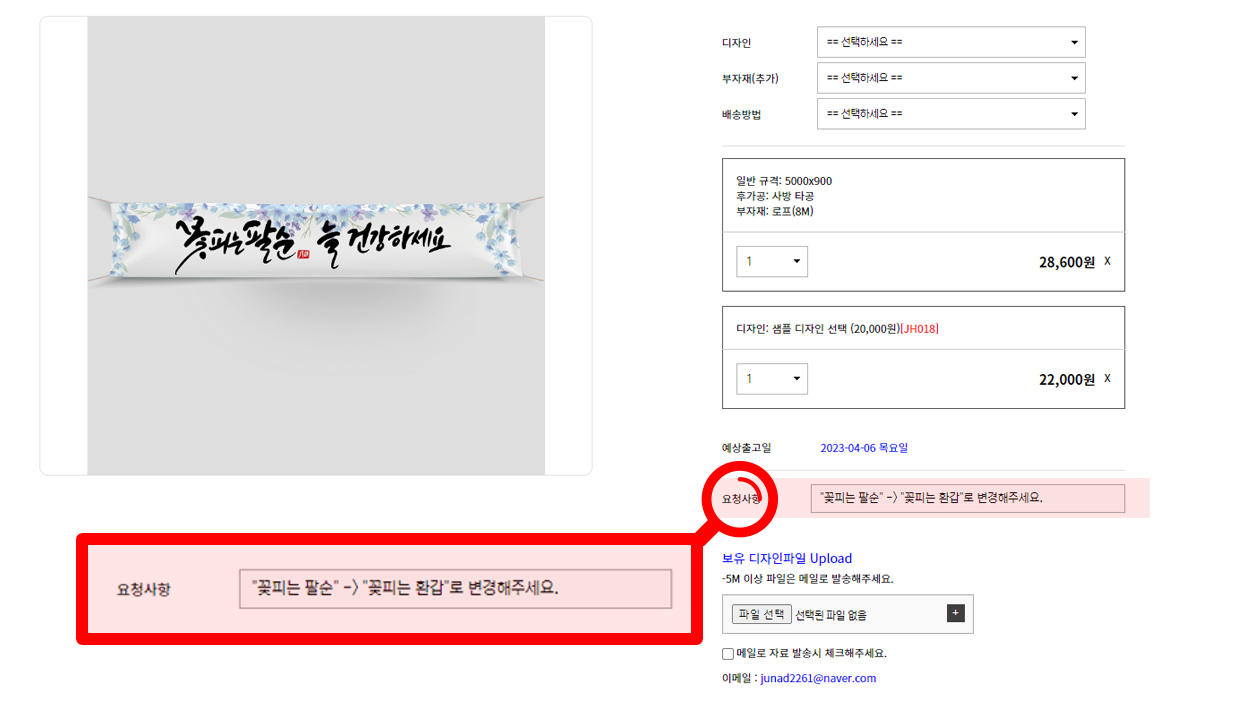Click the 메일로 자료 발송시 체크해주세요 label
Image resolution: width=1240 pixels, height=707 pixels.
pyautogui.click(x=811, y=654)
